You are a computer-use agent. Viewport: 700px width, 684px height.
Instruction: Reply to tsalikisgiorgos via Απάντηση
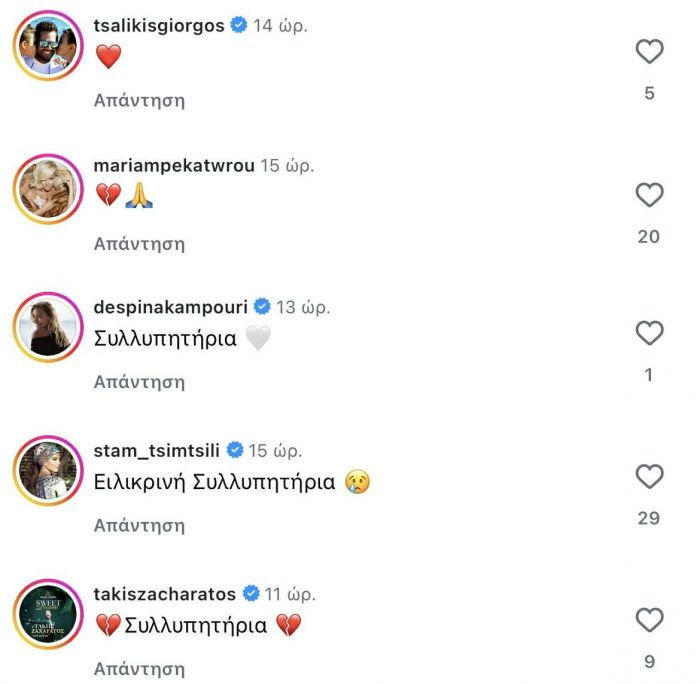pos(139,100)
